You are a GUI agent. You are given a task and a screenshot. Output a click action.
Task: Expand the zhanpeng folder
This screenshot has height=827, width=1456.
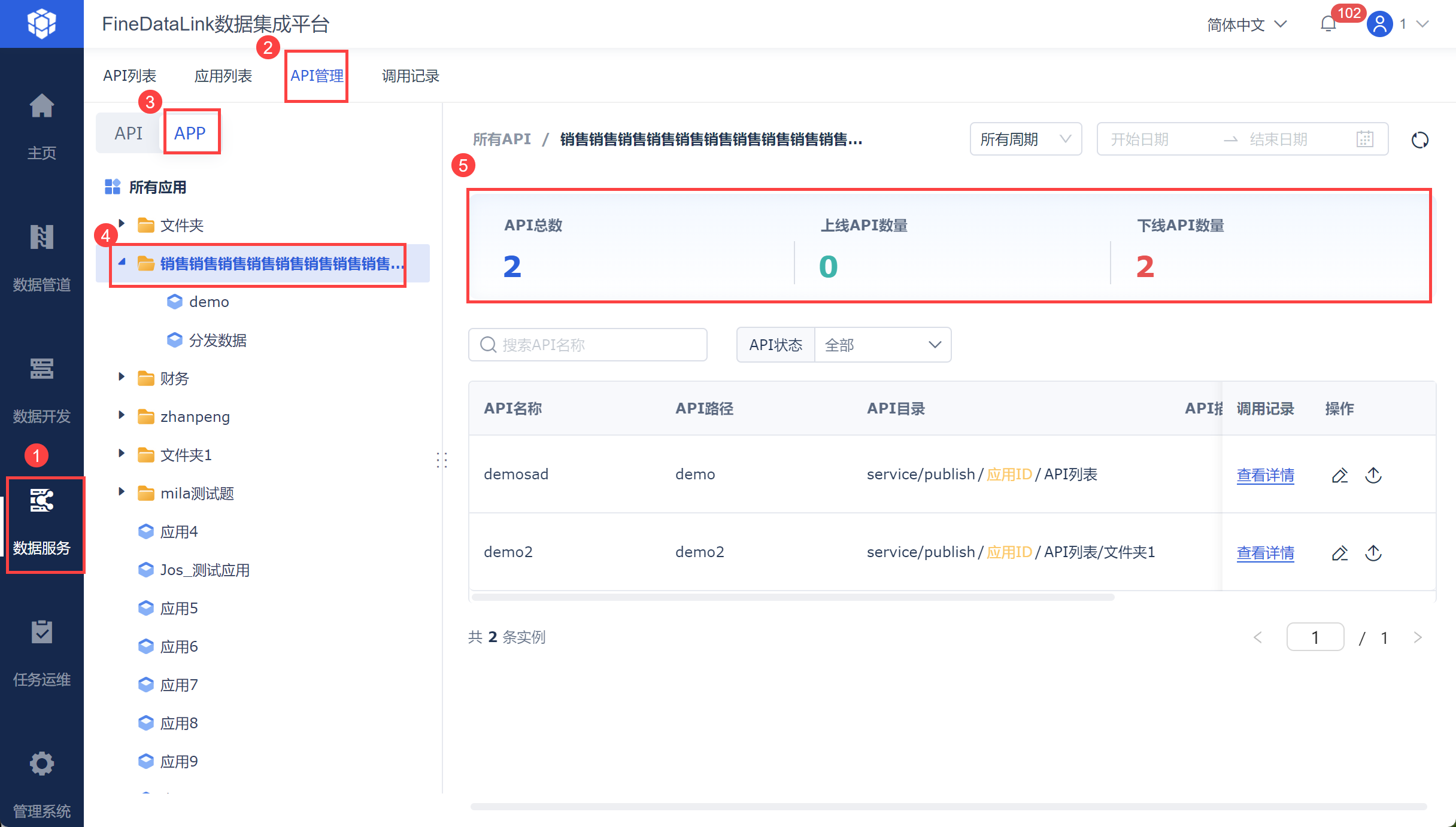coord(122,416)
